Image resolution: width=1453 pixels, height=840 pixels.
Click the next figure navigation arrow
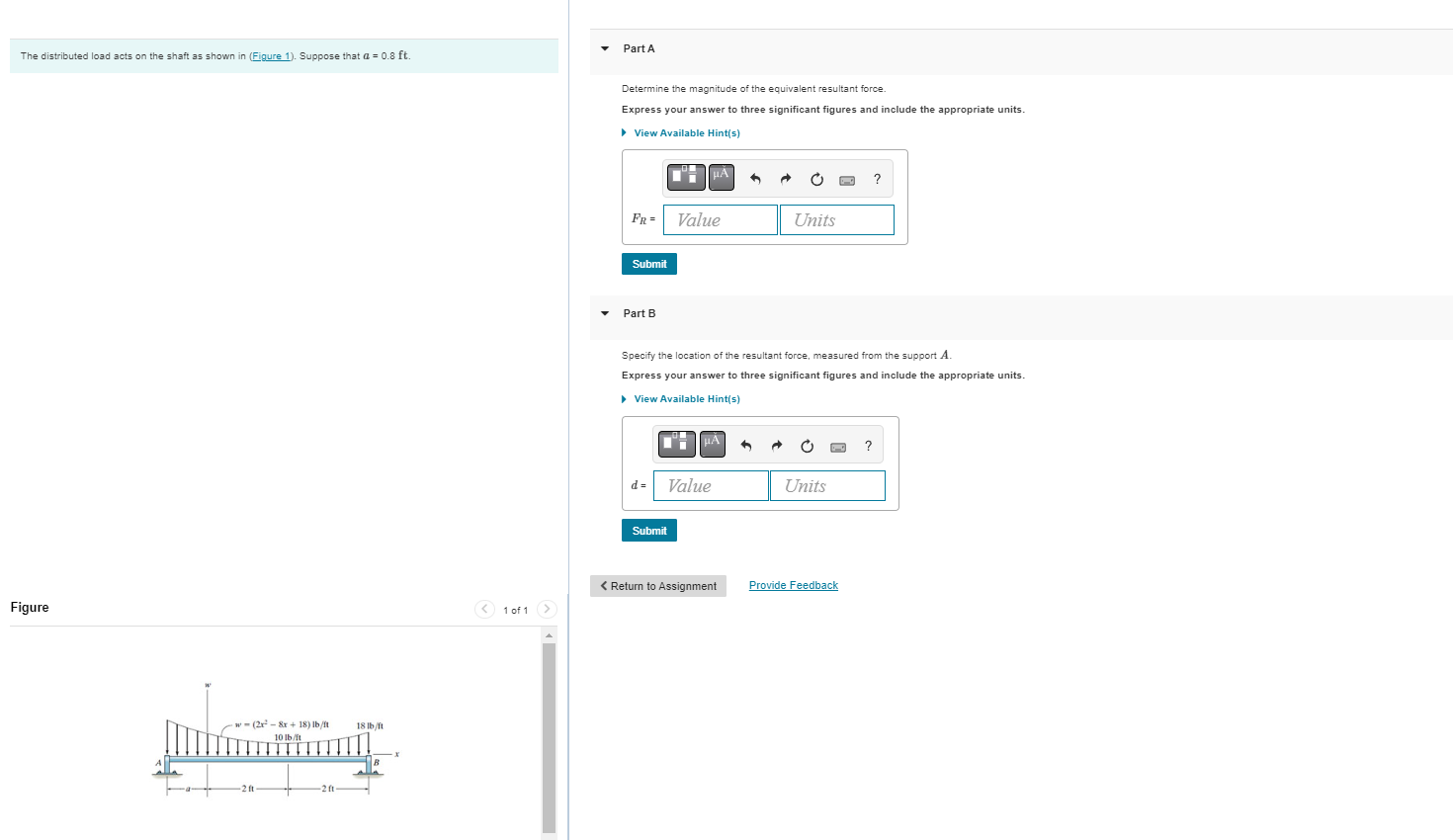point(546,609)
